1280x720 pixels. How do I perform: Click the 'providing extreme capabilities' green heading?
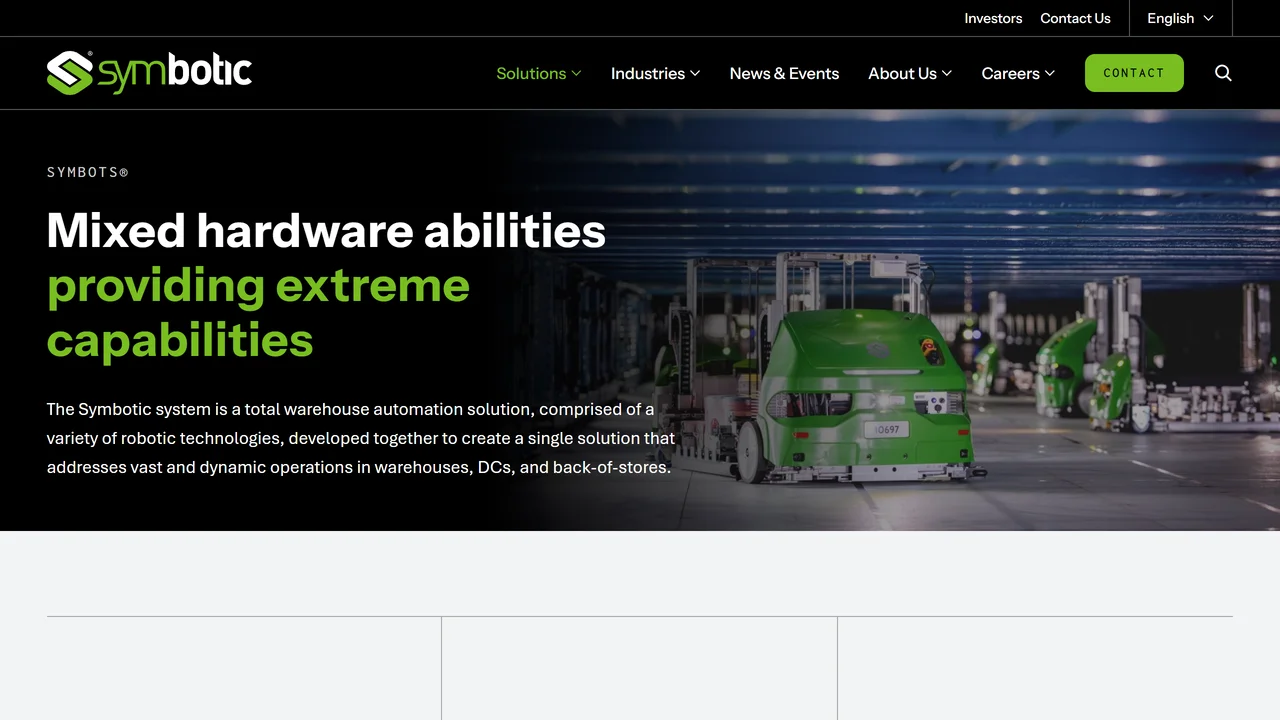coord(258,312)
